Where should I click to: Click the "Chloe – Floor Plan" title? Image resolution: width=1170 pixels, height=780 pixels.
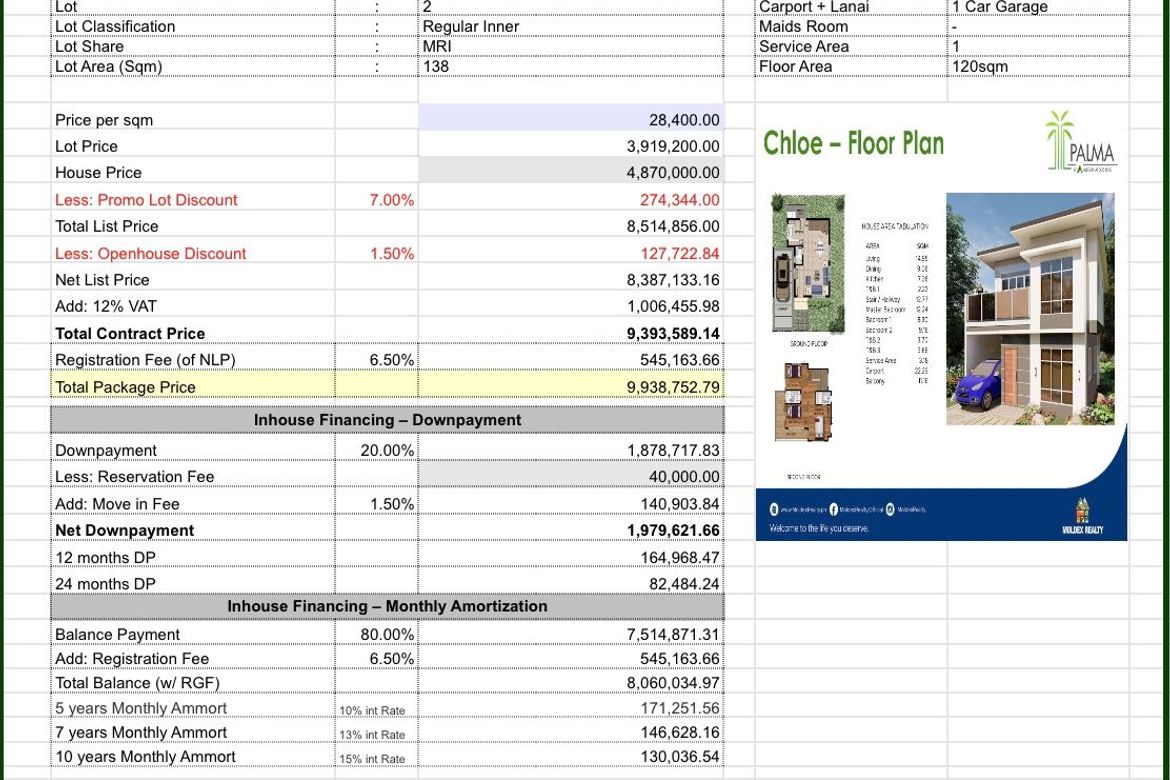click(853, 143)
